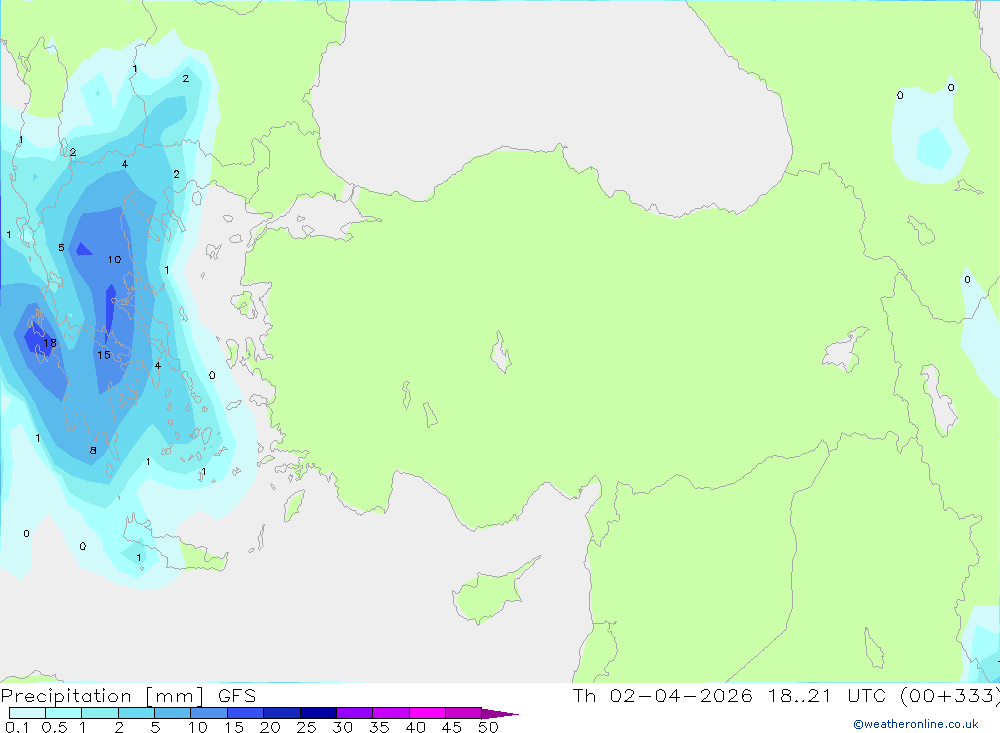
Task: Click the '18' precipitation value on the map
Action: (50, 343)
